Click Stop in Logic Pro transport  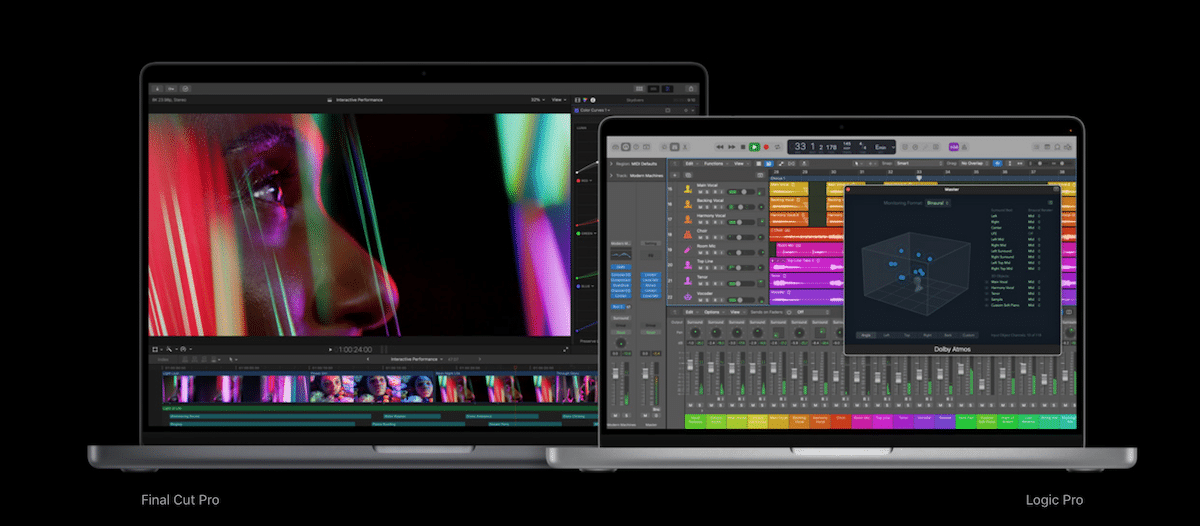point(743,147)
